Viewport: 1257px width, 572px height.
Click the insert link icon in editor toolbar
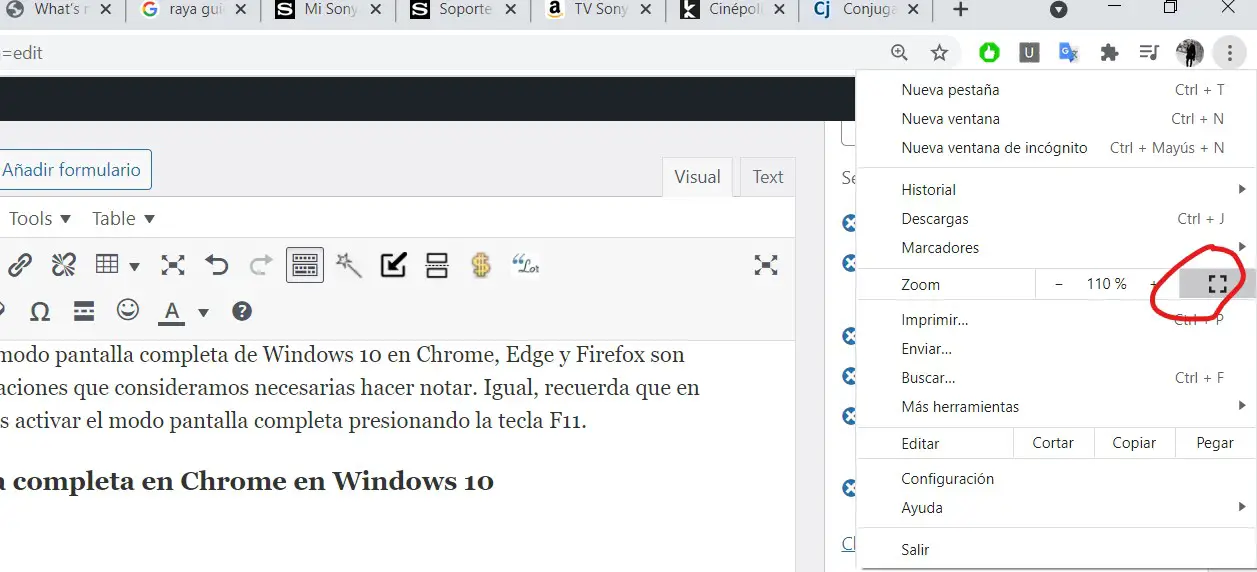(19, 265)
